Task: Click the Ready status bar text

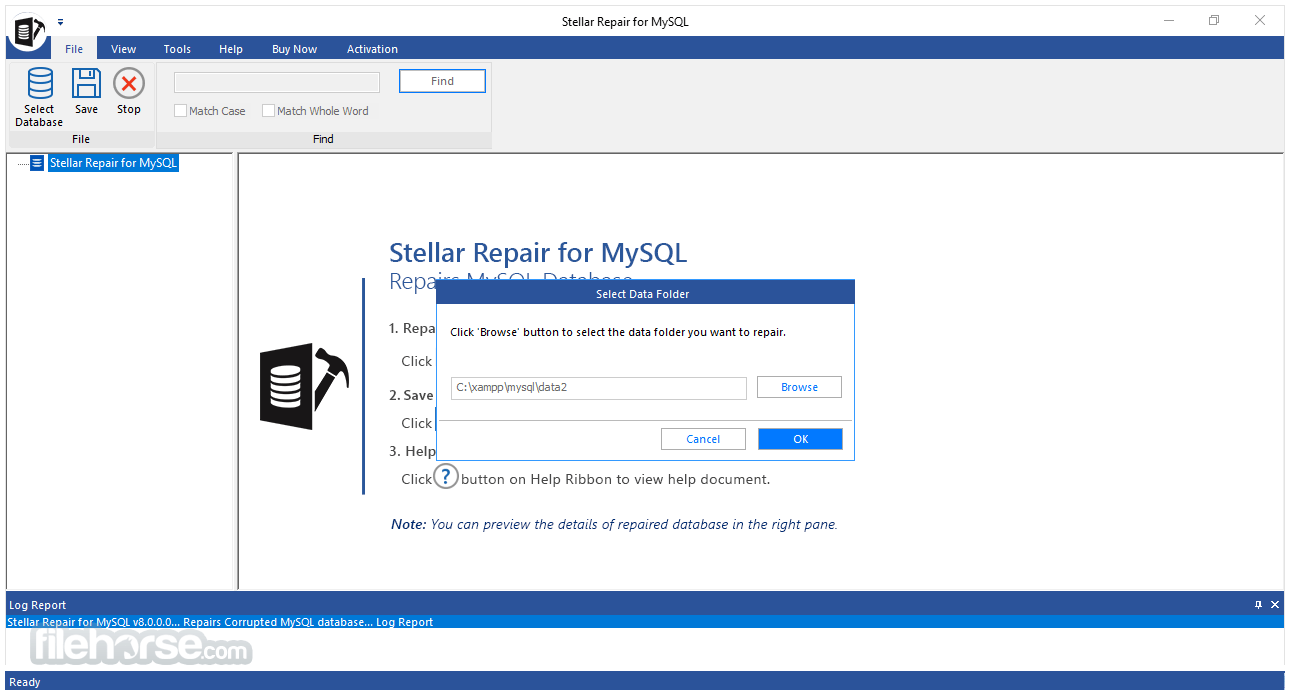Action: click(25, 682)
